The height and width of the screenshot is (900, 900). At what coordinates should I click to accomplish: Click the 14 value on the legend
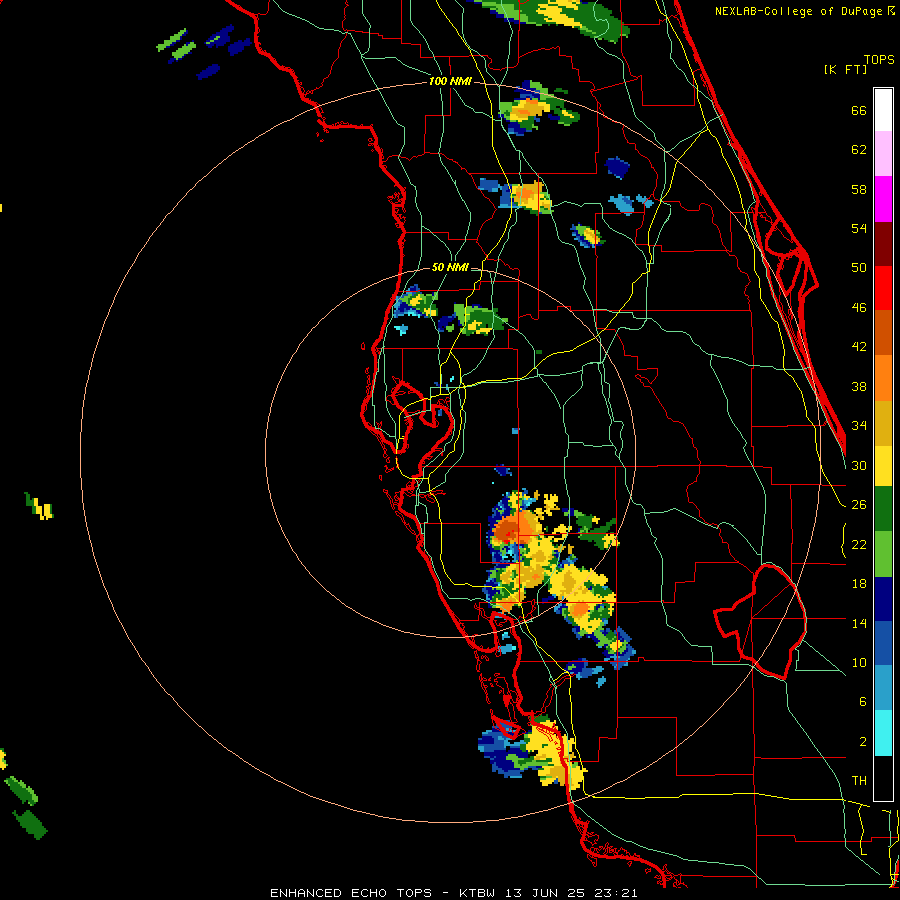coord(859,623)
